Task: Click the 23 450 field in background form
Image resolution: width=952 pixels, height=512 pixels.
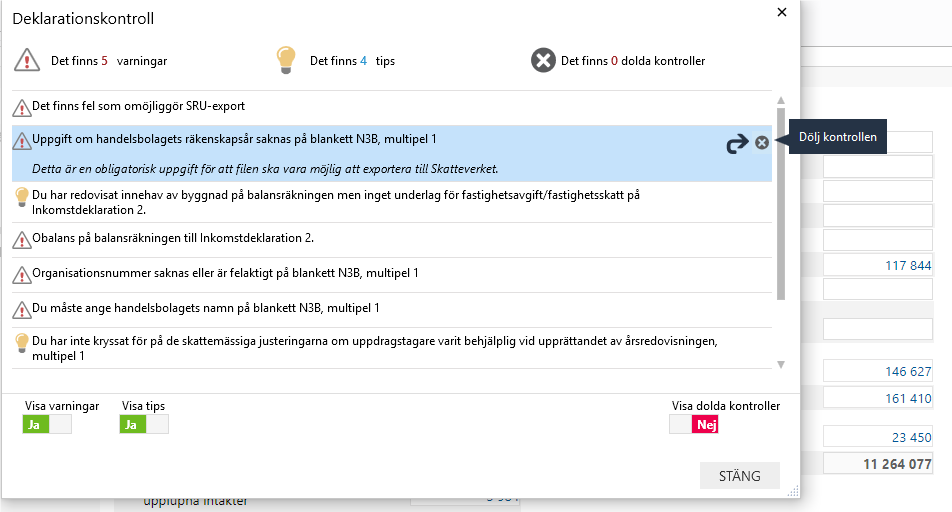Action: [878, 437]
